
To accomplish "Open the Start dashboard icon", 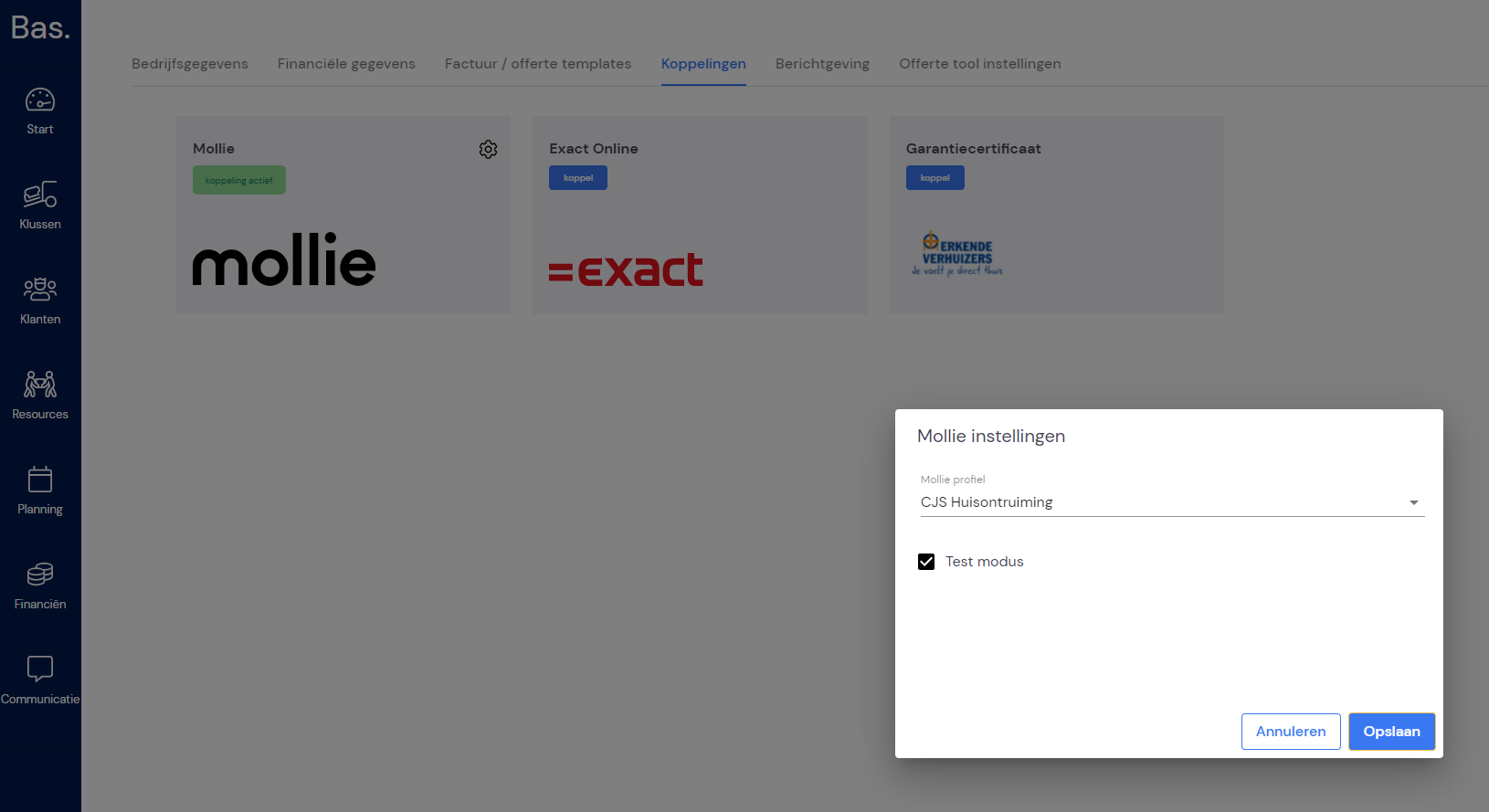I will tap(40, 100).
